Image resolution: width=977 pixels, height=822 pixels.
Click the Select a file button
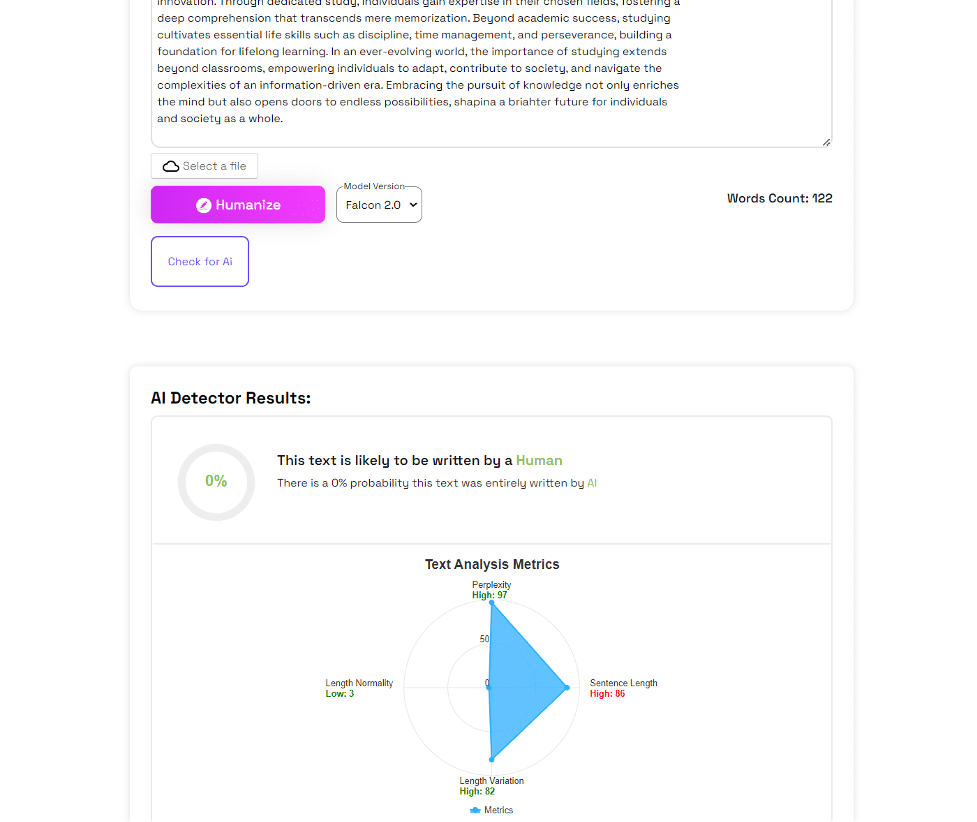point(204,165)
